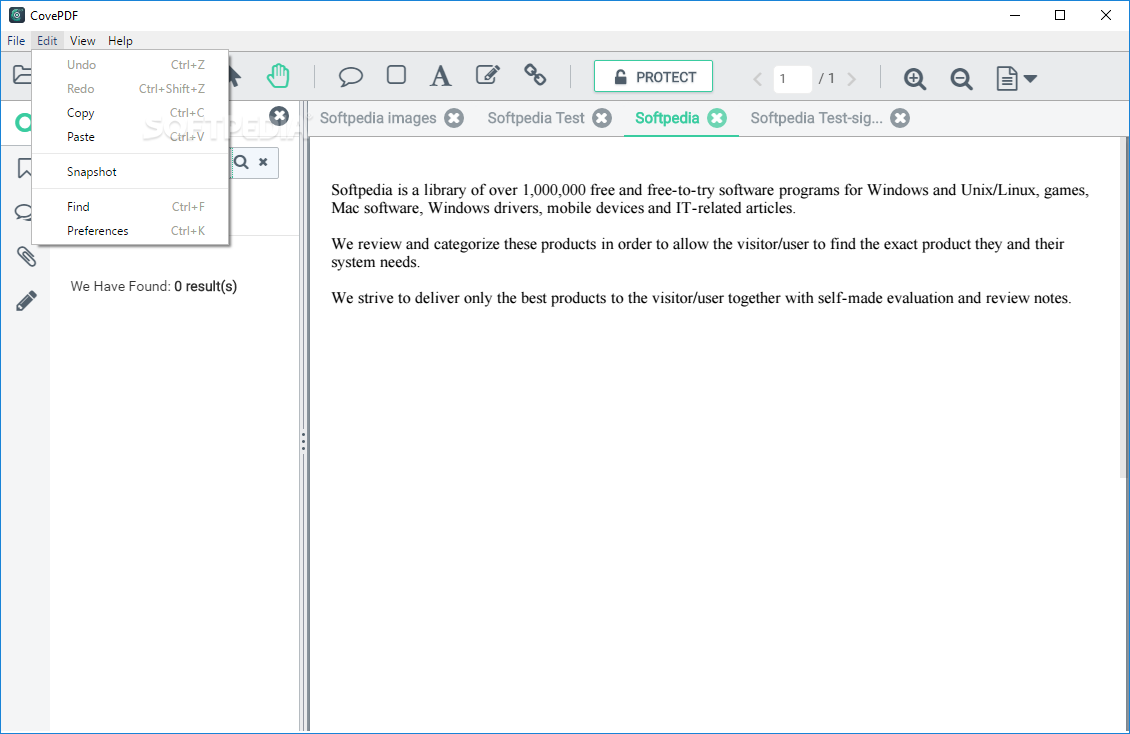Clear search field with x
The image size is (1130, 734).
(263, 162)
